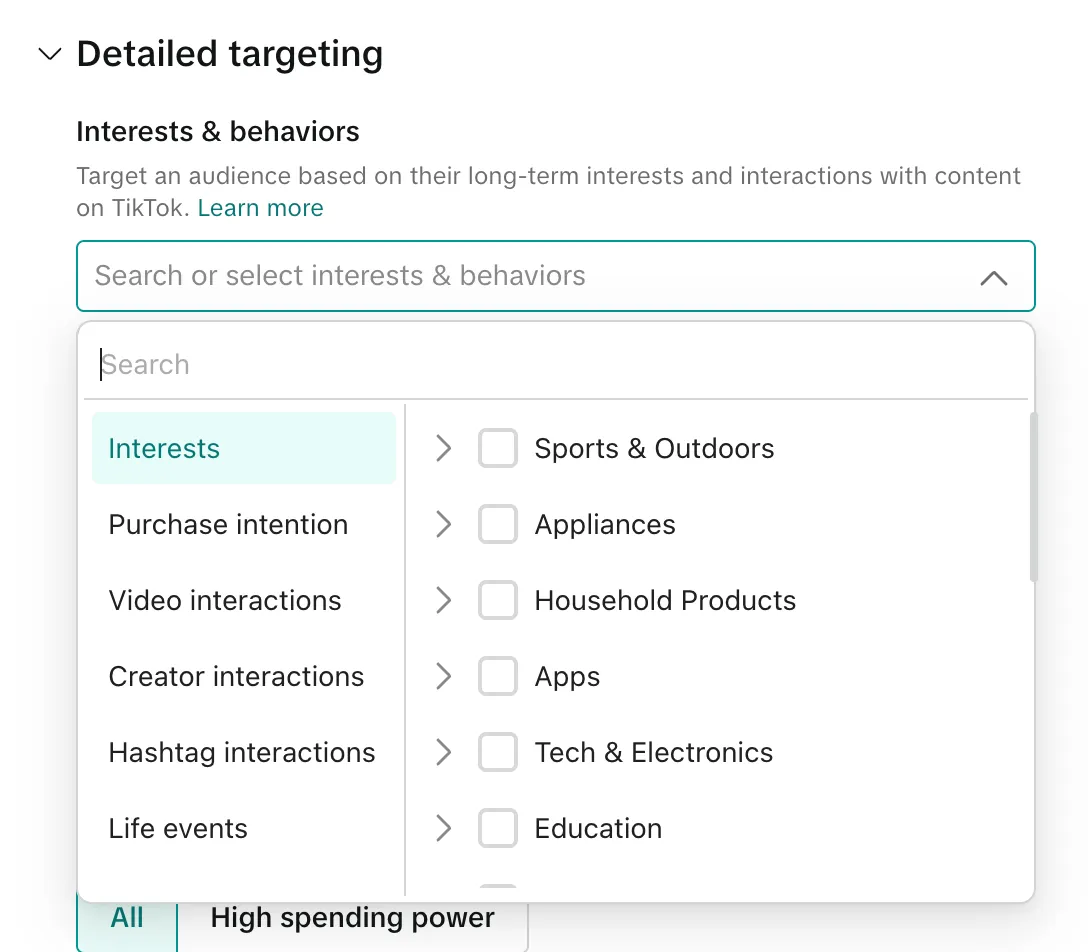The image size is (1088, 952).
Task: Expand Apps subcategories
Action: pos(444,677)
